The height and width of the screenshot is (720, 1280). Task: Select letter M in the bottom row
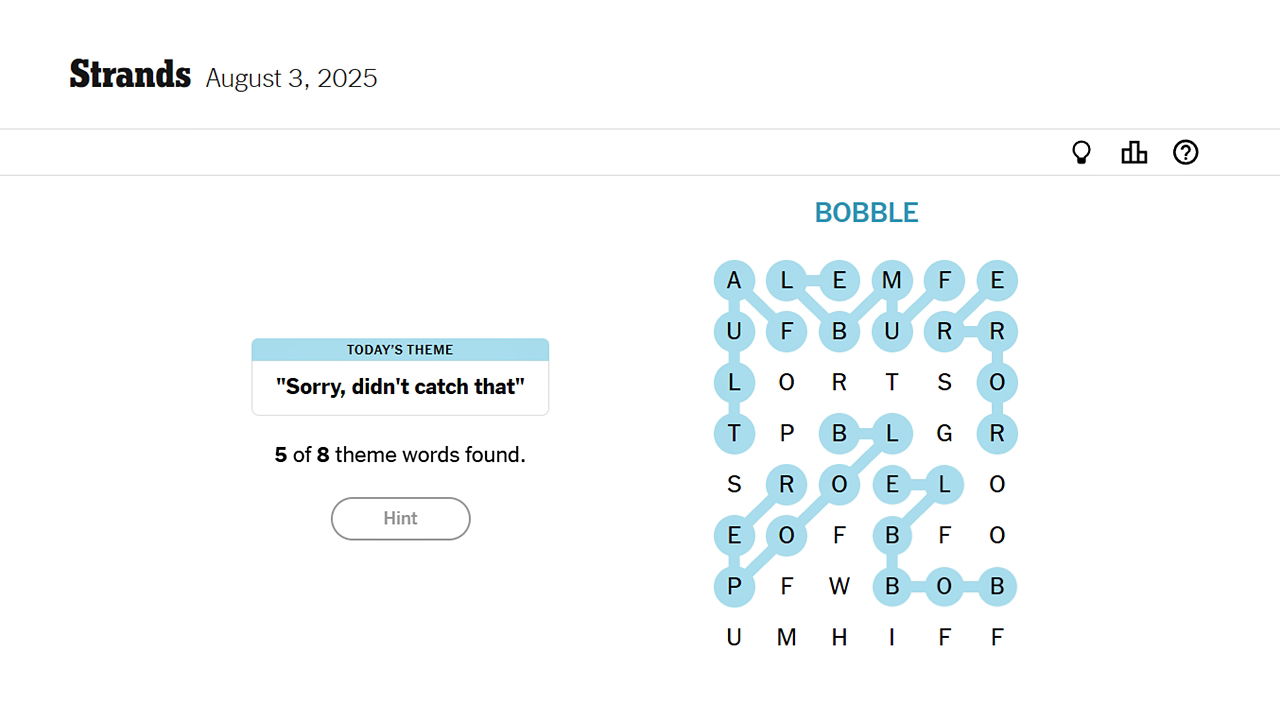(x=787, y=637)
